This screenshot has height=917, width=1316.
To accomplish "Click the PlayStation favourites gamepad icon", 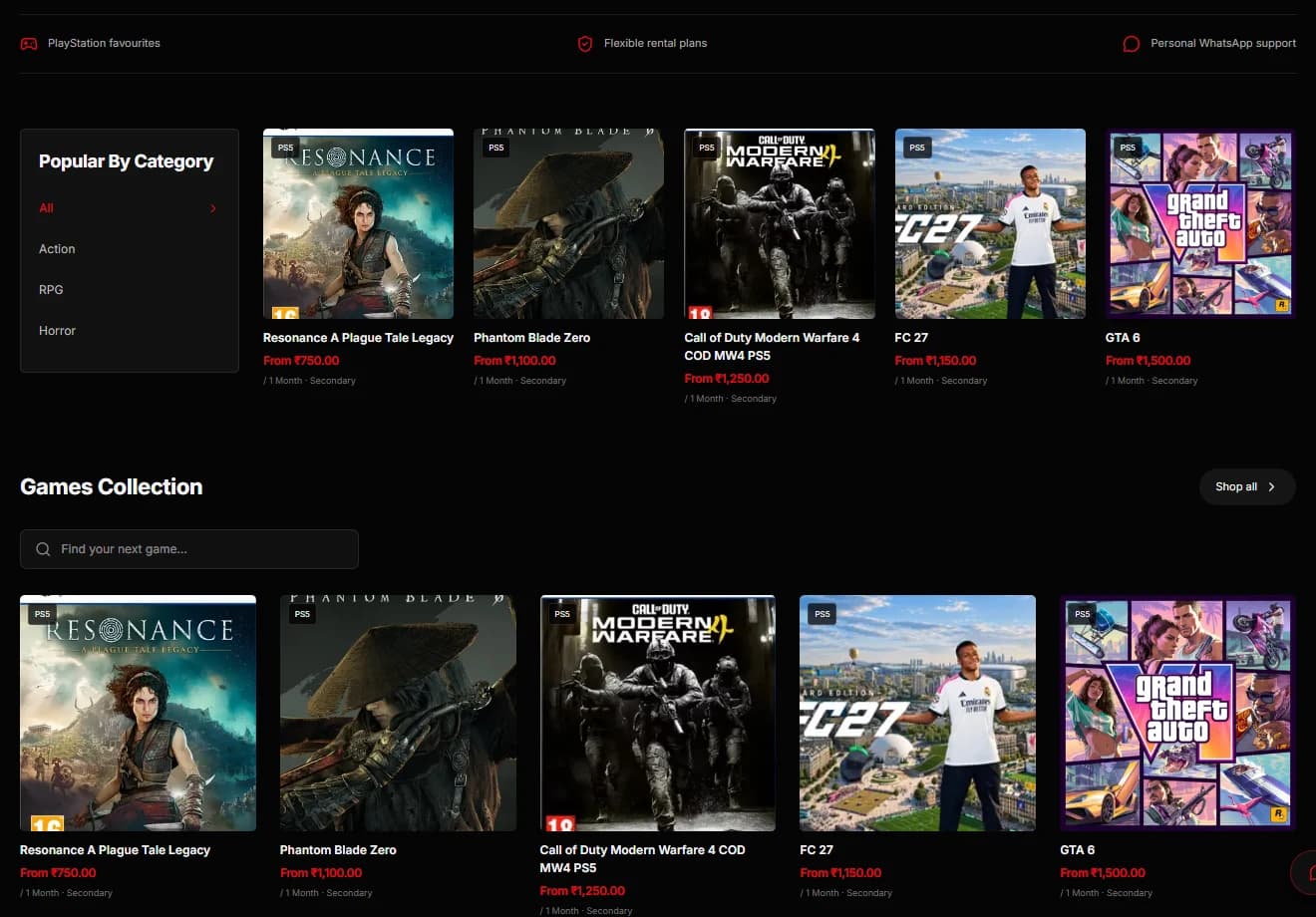I will click(x=29, y=44).
